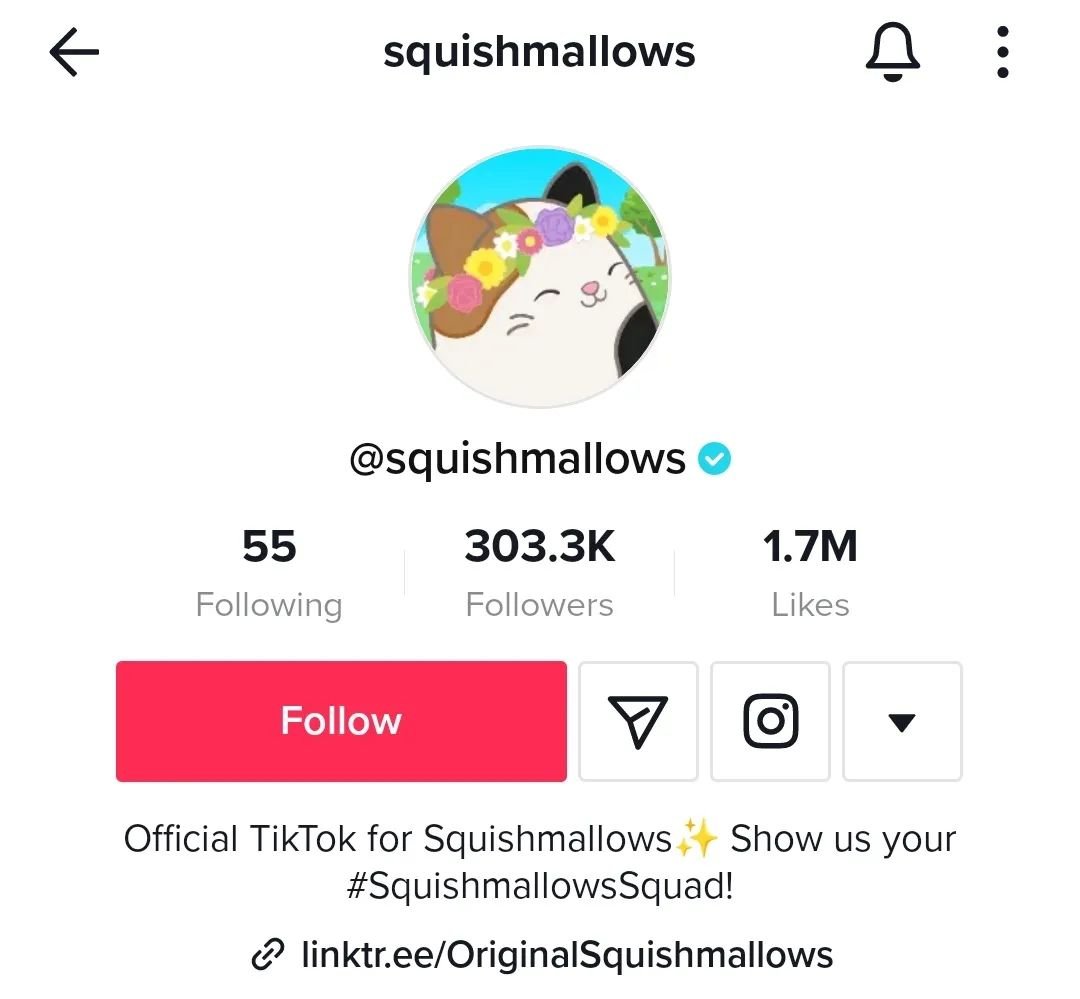Tap the squishmallows title at top
1080x999 pixels.
coord(539,52)
